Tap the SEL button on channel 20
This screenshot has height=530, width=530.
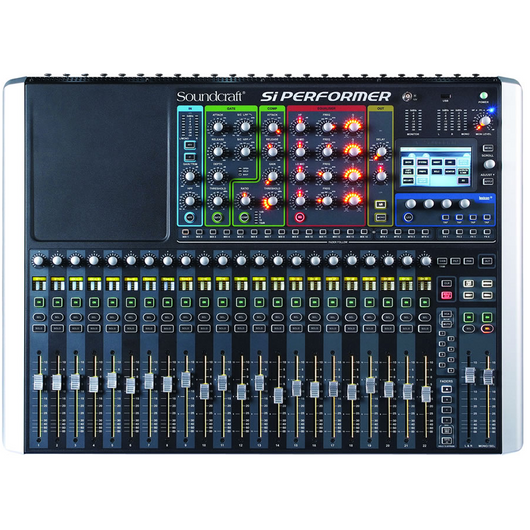(x=388, y=317)
